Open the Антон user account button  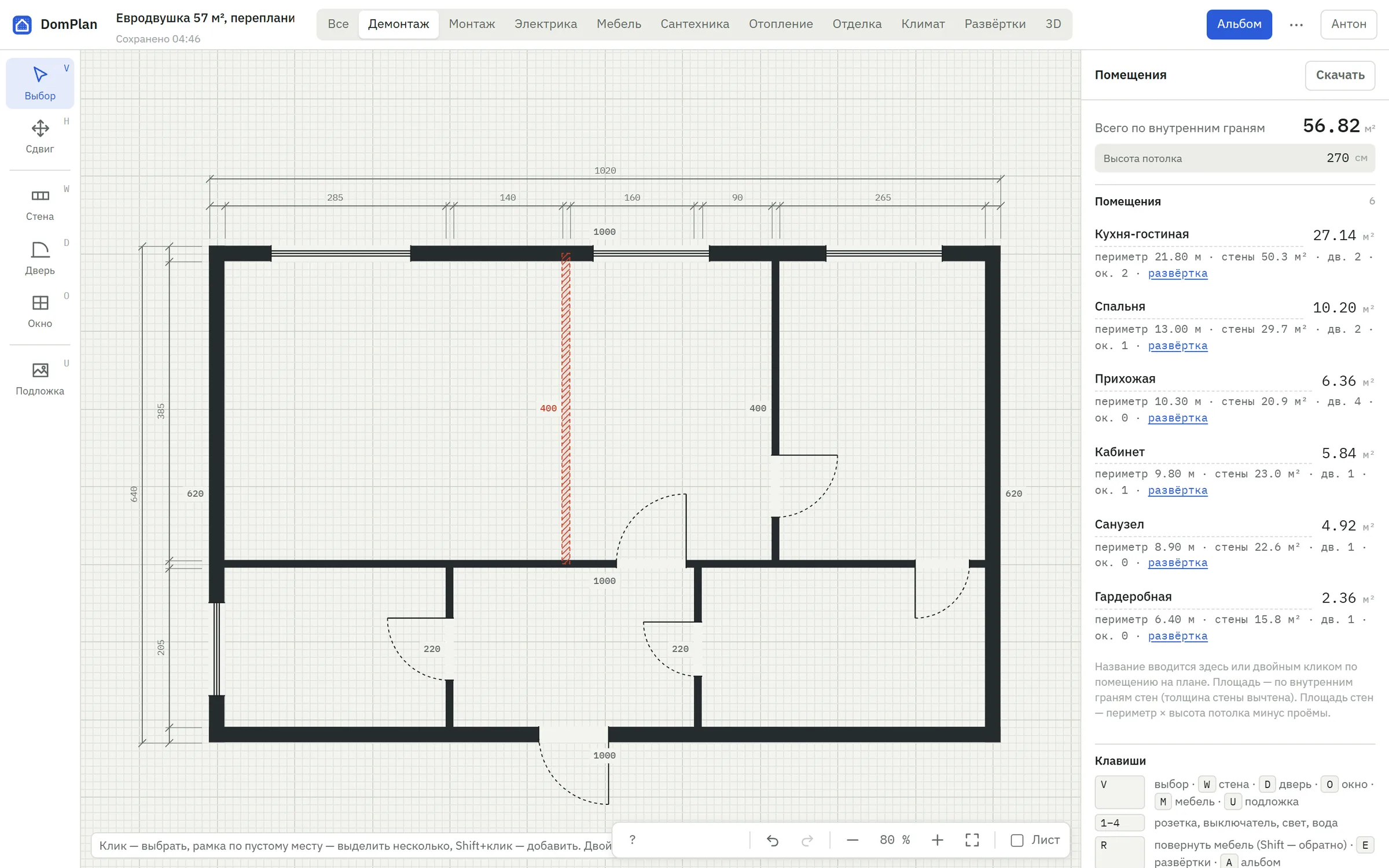point(1348,24)
